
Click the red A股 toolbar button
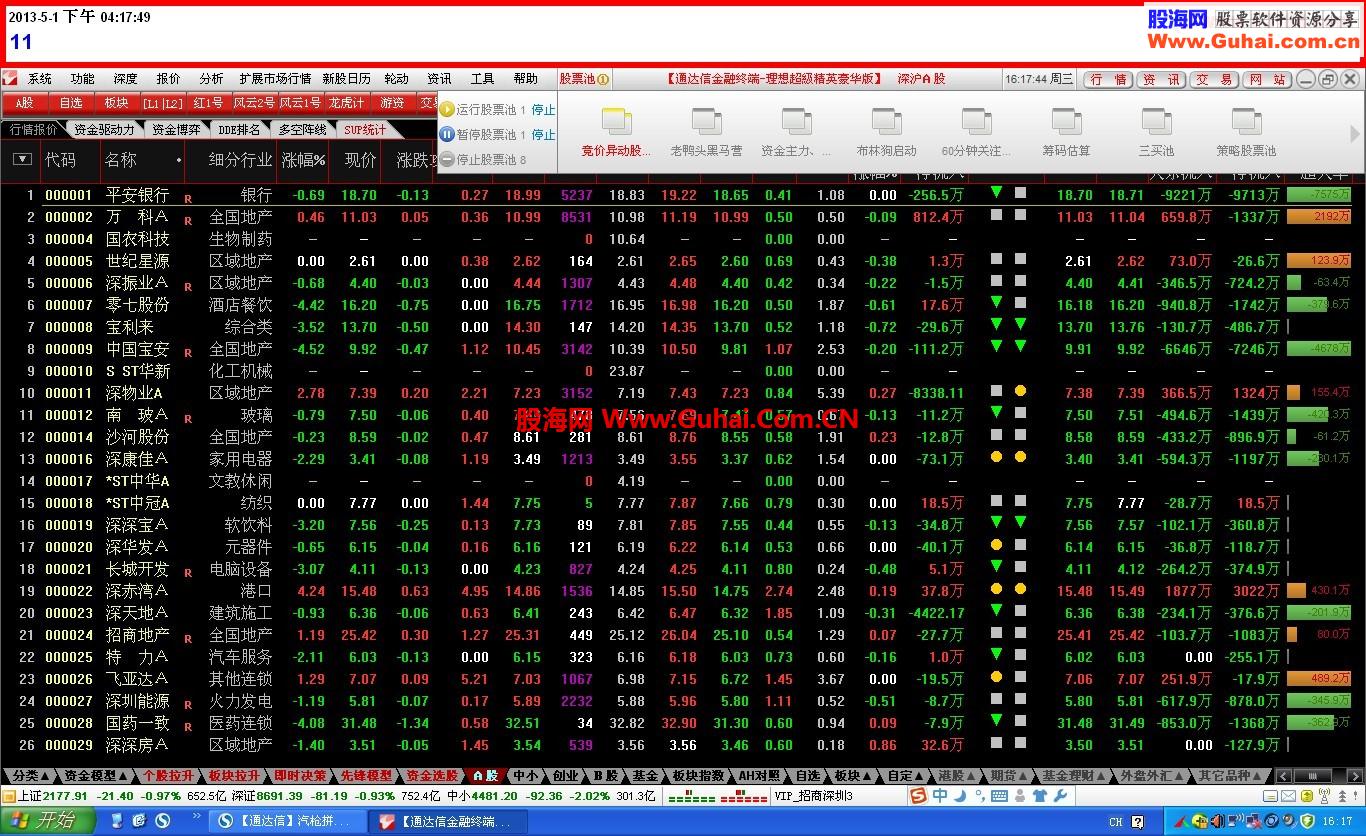pyautogui.click(x=24, y=103)
